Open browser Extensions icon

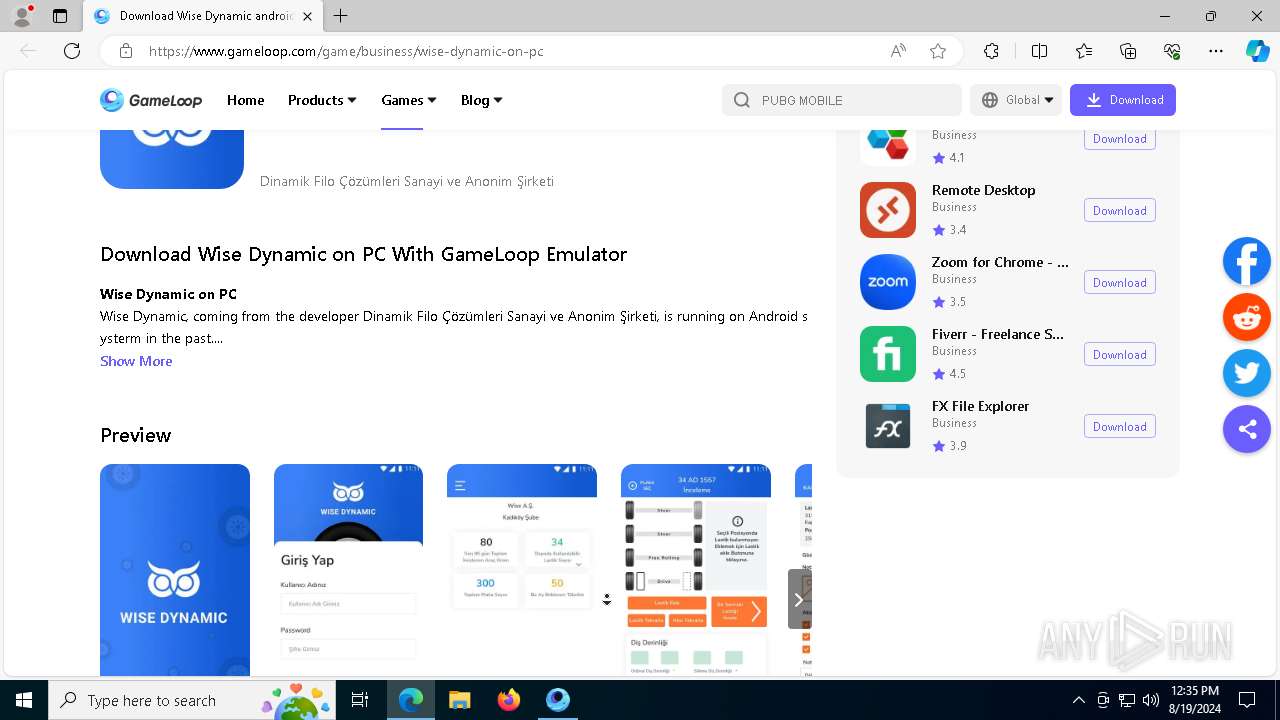point(991,51)
